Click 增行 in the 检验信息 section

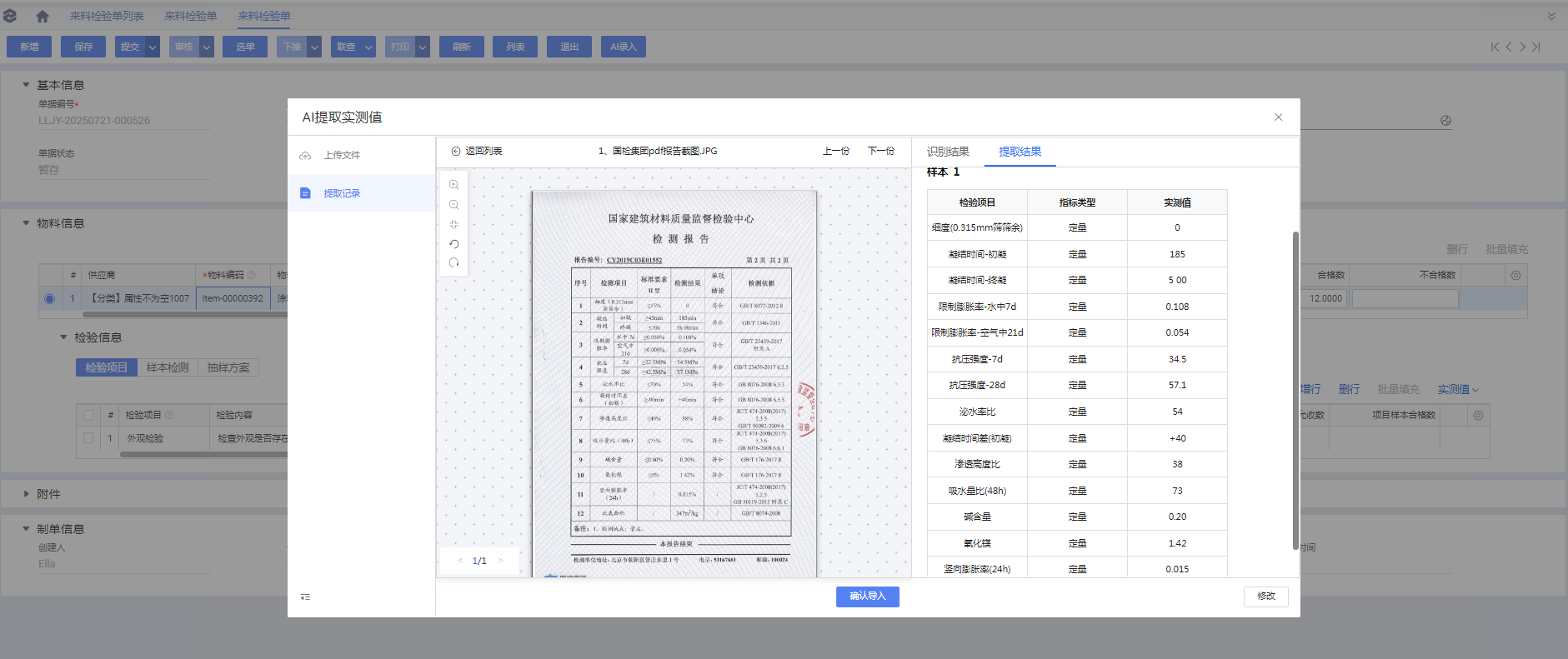point(1310,389)
